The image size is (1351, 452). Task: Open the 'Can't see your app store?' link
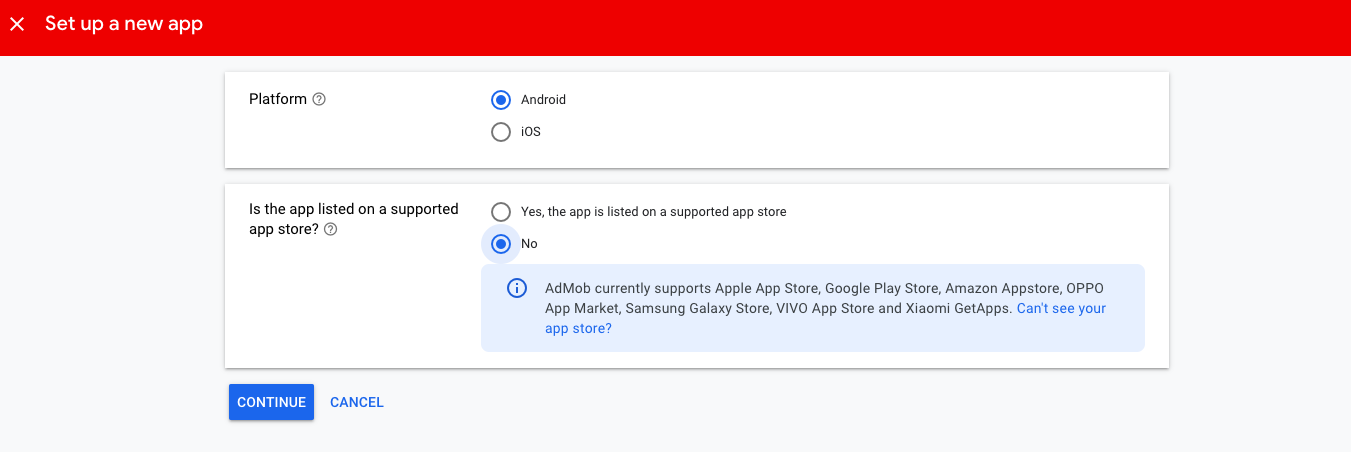pos(825,318)
